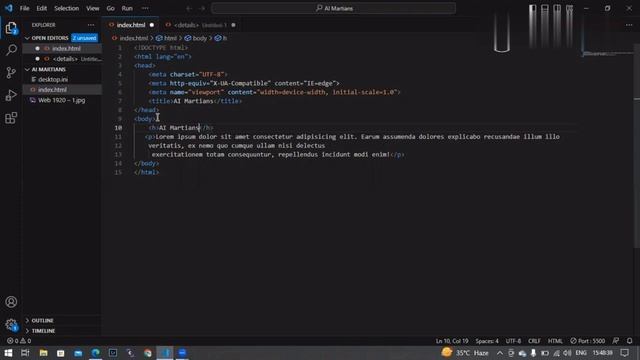Image resolution: width=640 pixels, height=360 pixels.
Task: Click html in the breadcrumb
Action: tap(170, 38)
